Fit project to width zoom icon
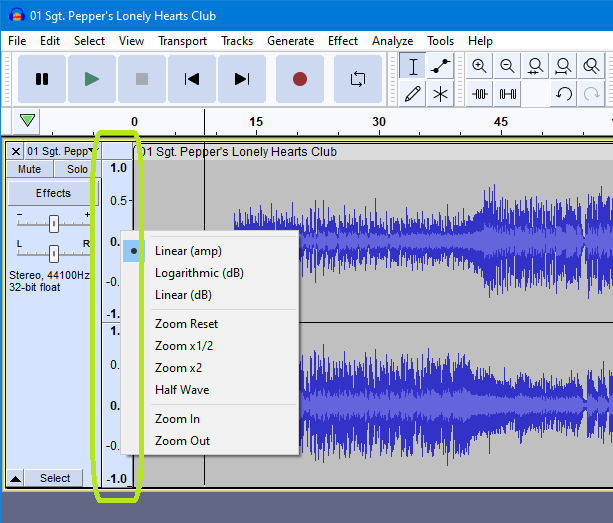The width and height of the screenshot is (613, 523). tap(563, 66)
